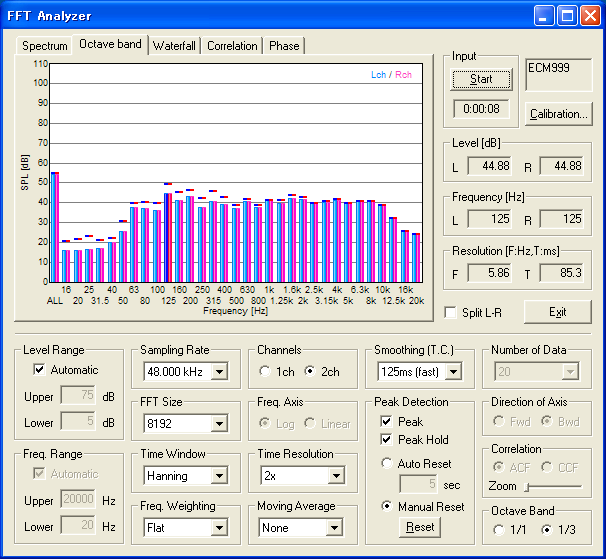
Task: Select the Octave band tab
Action: tap(110, 44)
